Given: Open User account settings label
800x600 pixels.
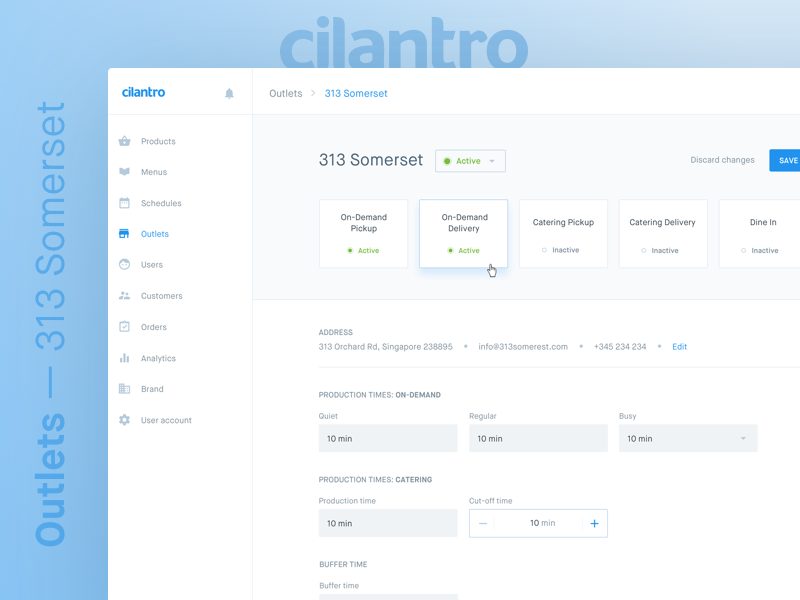Looking at the screenshot, I should tap(166, 420).
